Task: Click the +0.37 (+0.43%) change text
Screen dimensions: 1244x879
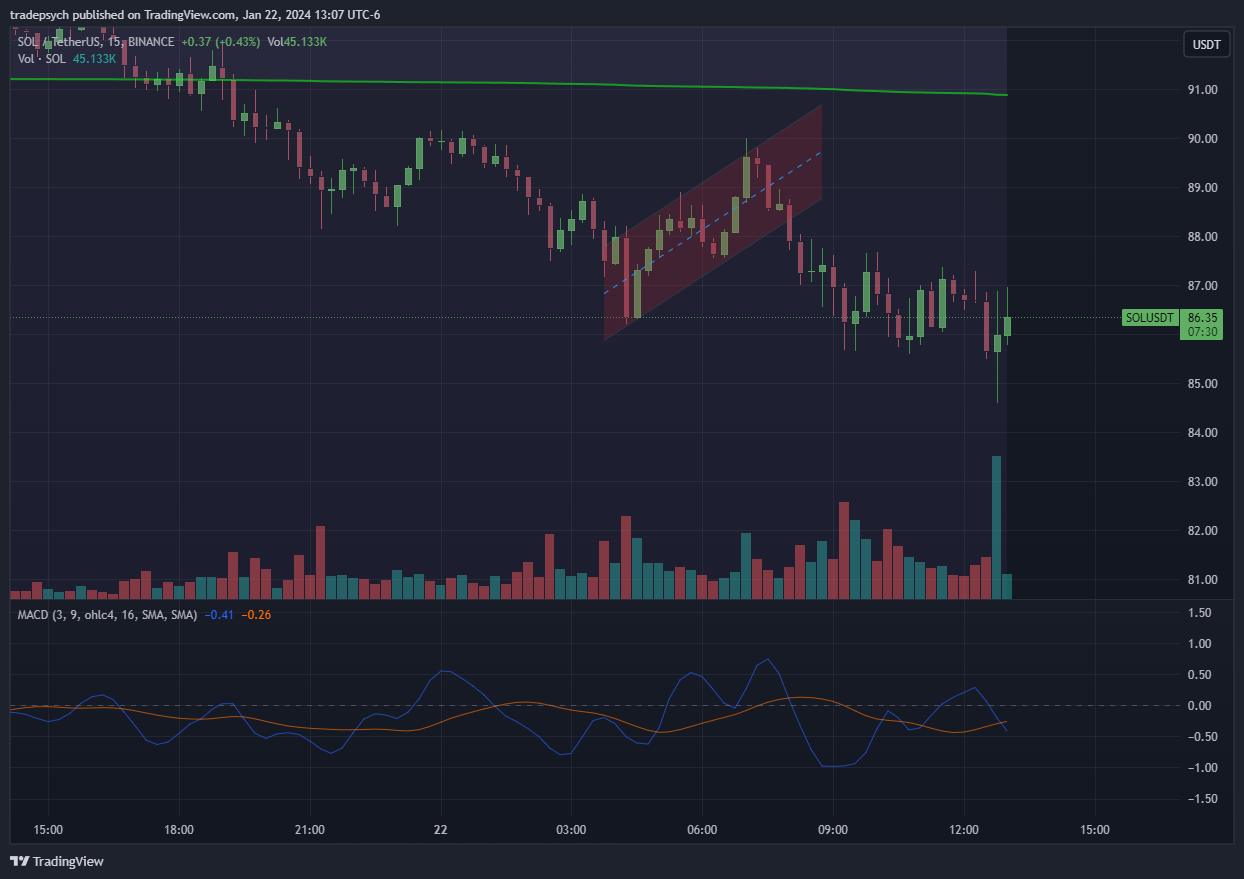Action: [x=220, y=42]
